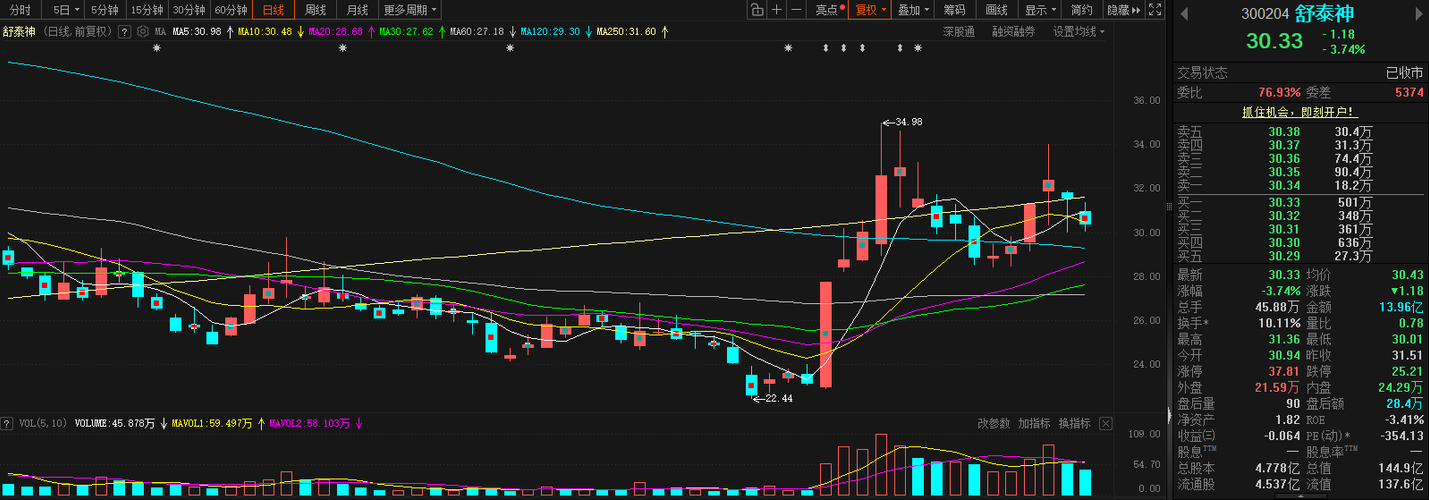The image size is (1429, 500).
Task: Click the MA20:28.68 magenta label
Action: pyautogui.click(x=336, y=31)
